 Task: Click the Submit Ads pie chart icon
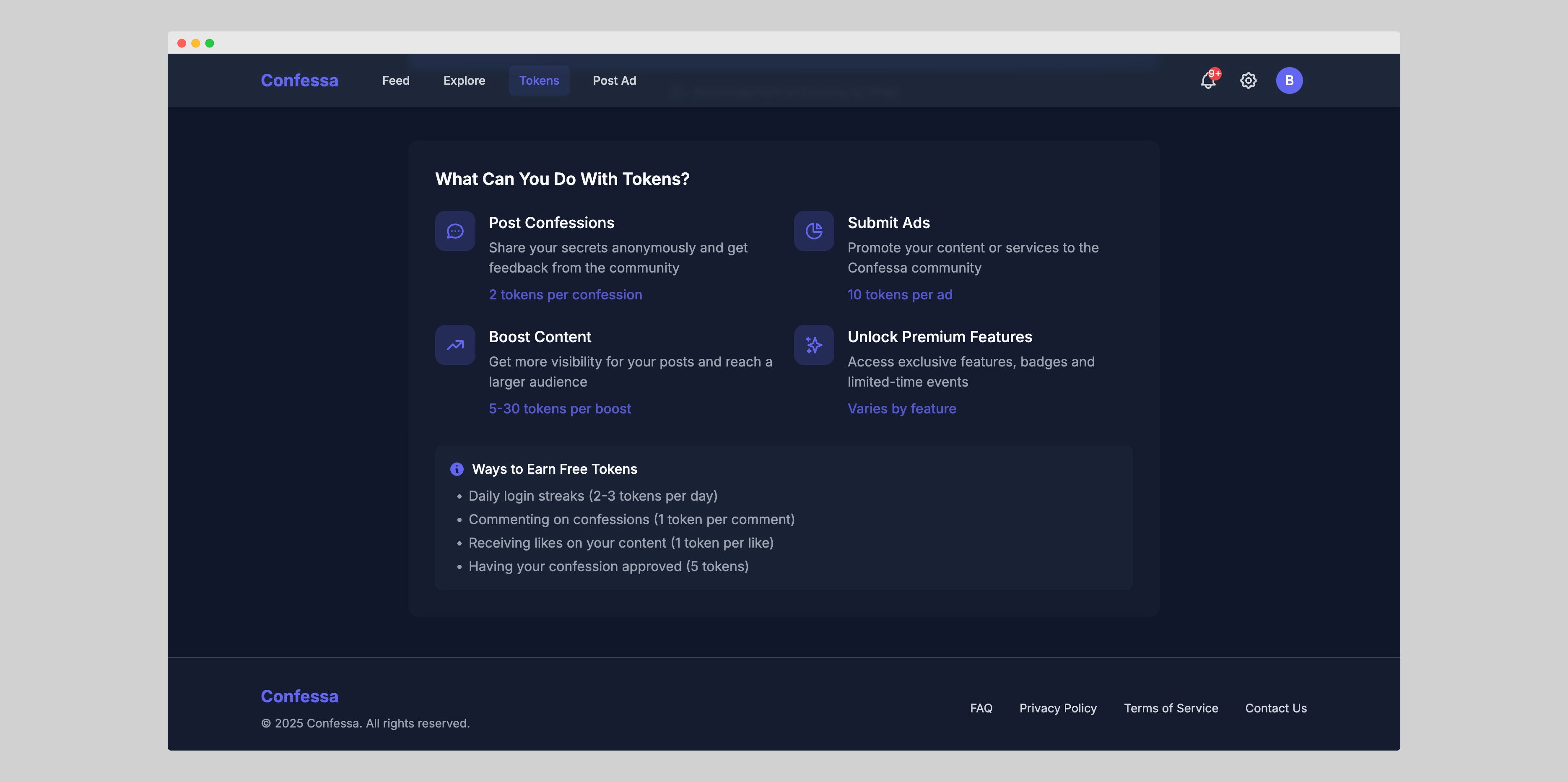point(814,231)
